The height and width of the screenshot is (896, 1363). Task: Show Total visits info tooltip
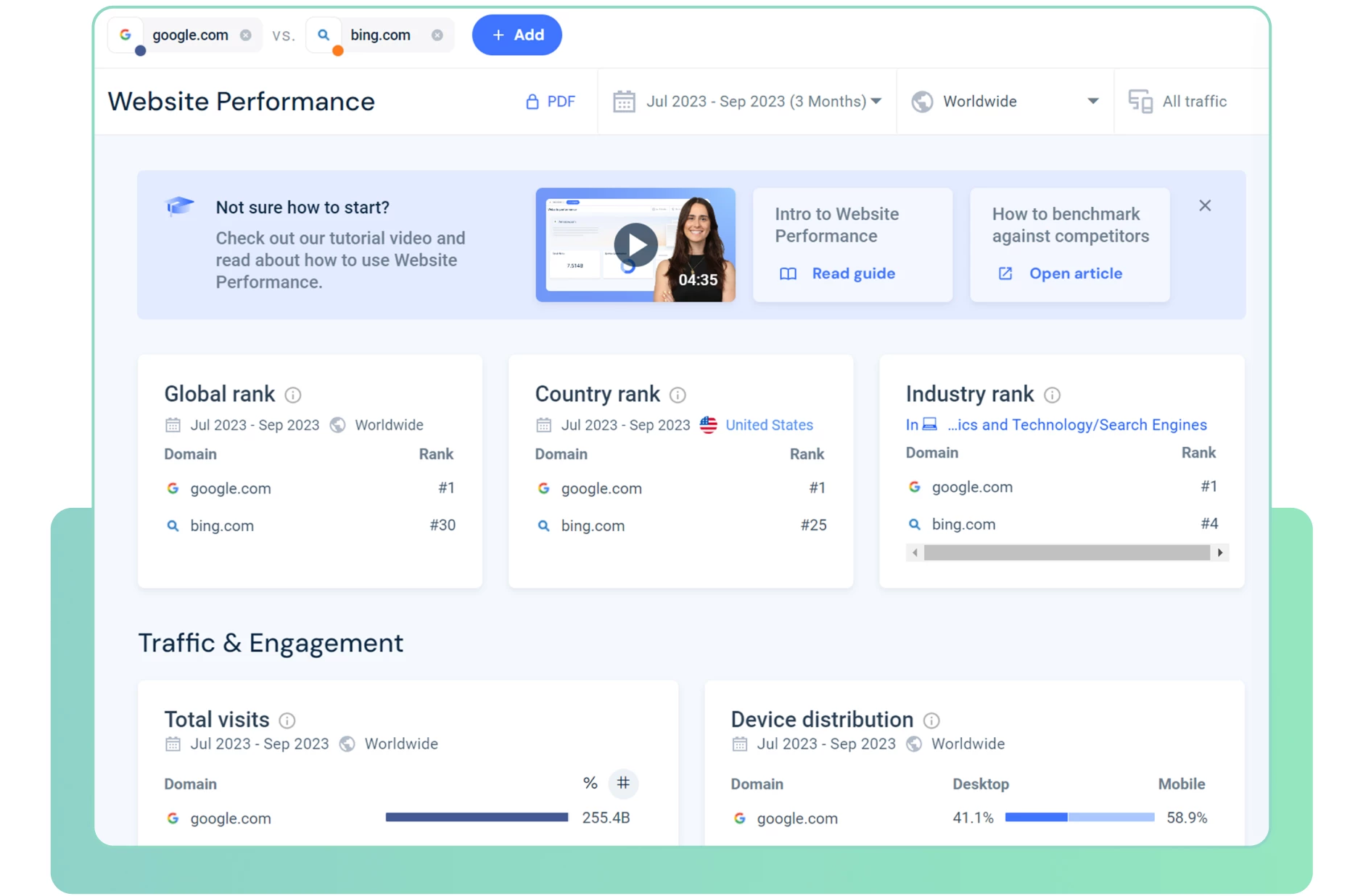(287, 720)
